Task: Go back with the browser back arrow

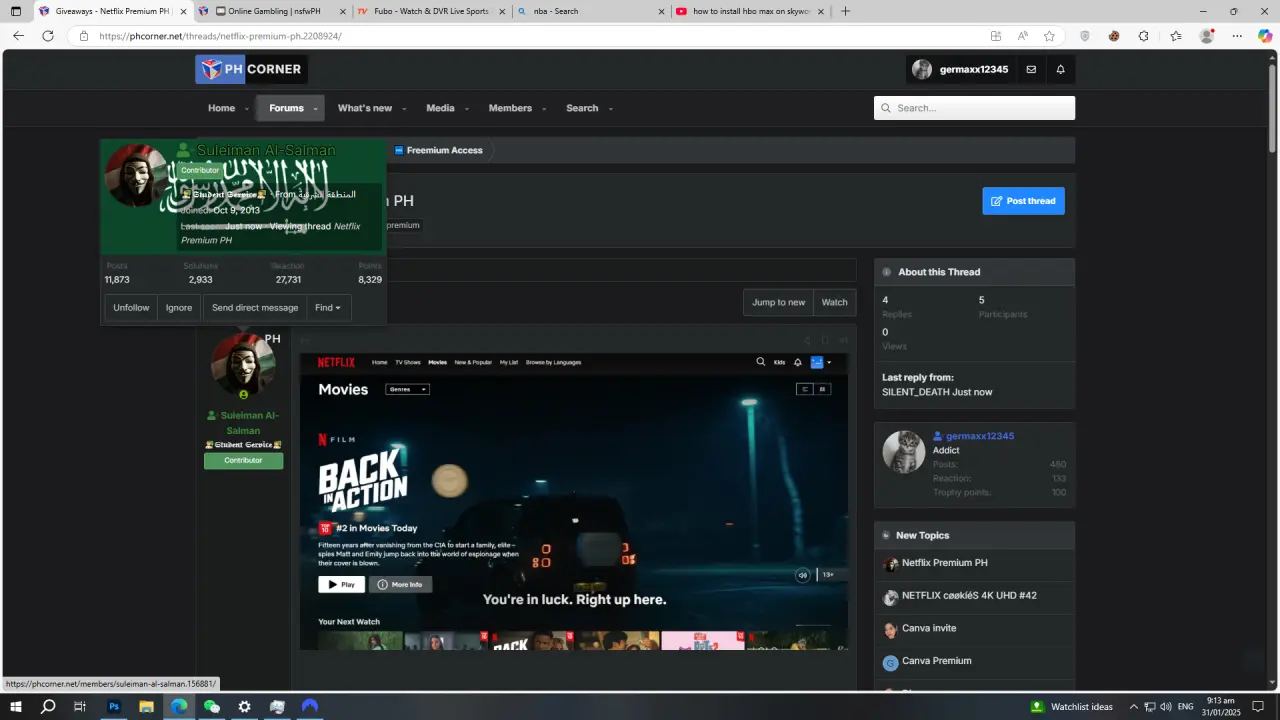Action: pyautogui.click(x=18, y=36)
